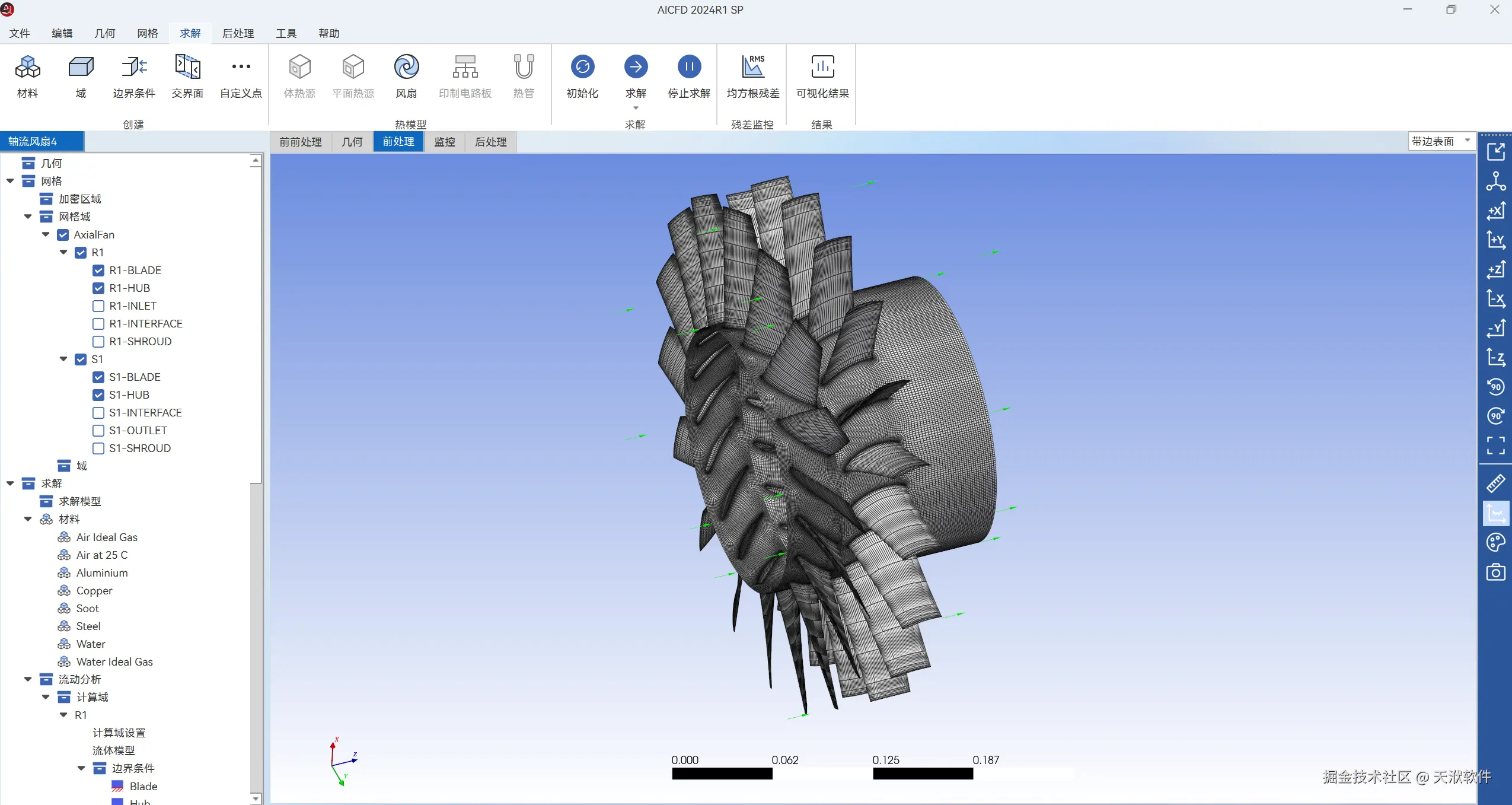Open the color palette icon in right sidebar

tap(1495, 542)
